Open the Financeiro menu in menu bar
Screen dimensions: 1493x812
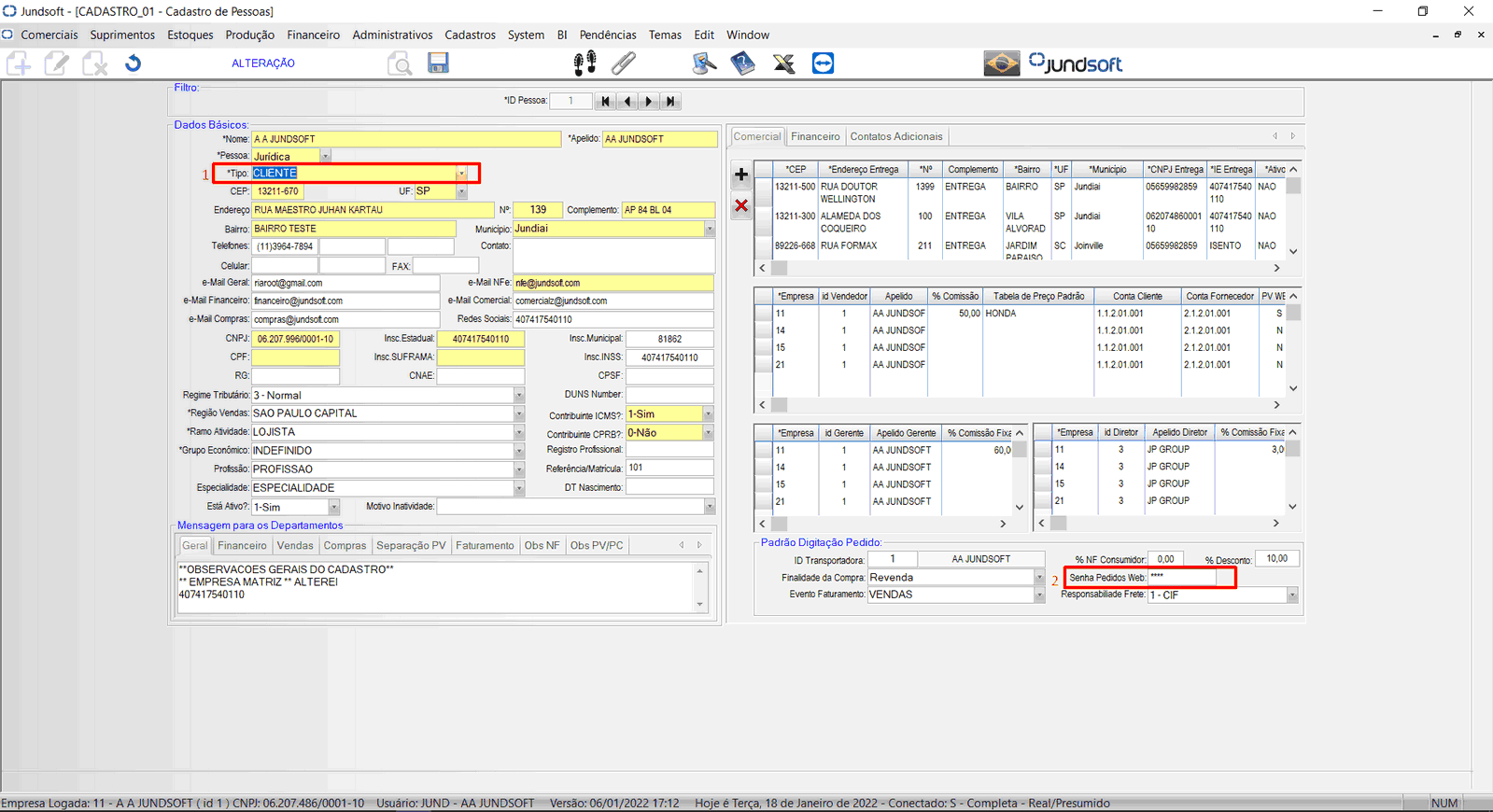tap(314, 35)
